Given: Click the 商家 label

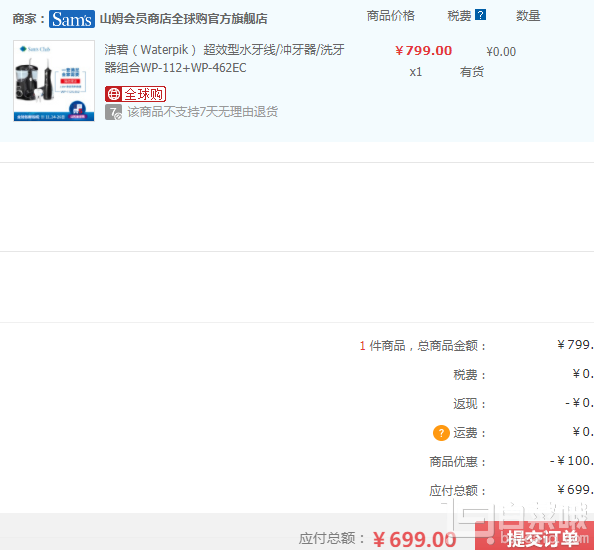Looking at the screenshot, I should [29, 19].
